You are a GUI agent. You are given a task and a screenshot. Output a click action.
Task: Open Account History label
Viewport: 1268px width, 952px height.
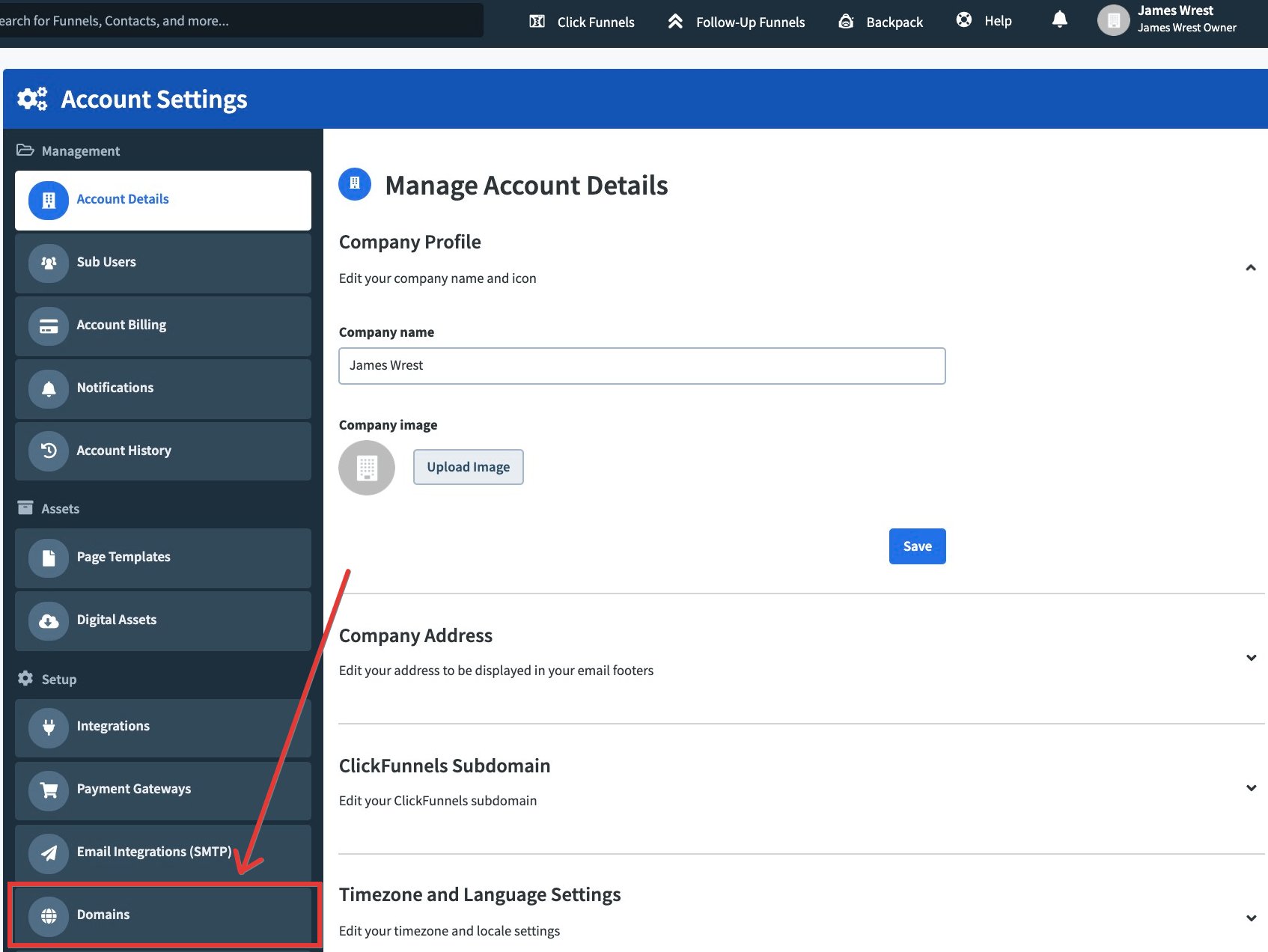[x=124, y=451]
